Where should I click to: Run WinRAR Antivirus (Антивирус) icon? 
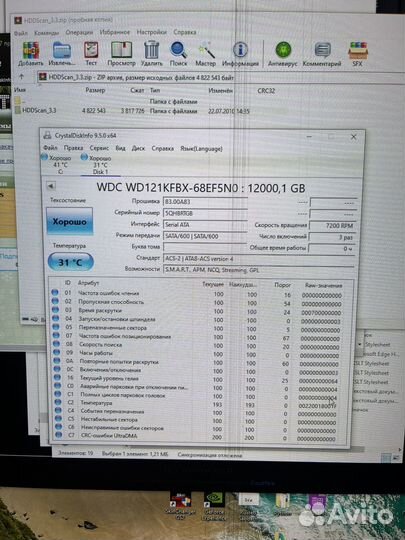(283, 54)
